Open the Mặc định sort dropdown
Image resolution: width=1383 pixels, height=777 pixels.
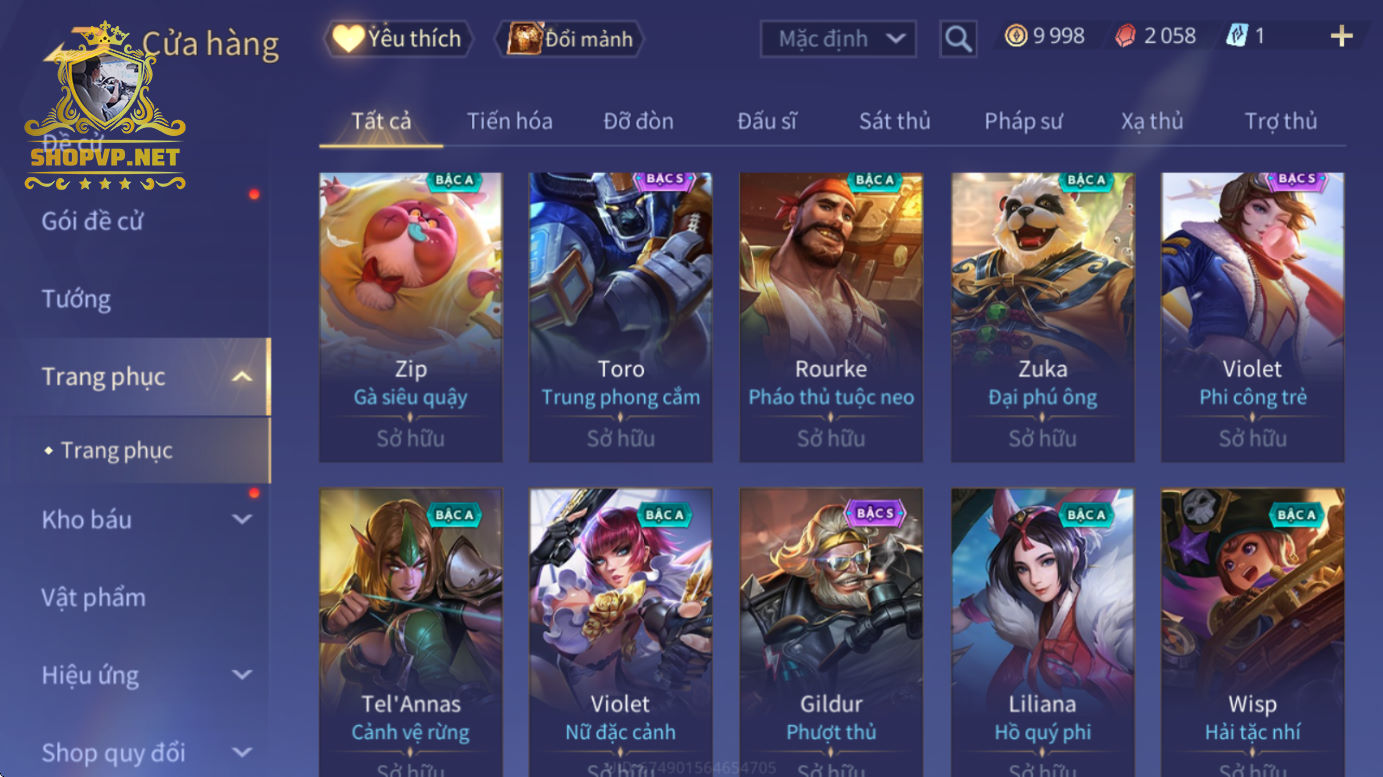click(x=840, y=39)
